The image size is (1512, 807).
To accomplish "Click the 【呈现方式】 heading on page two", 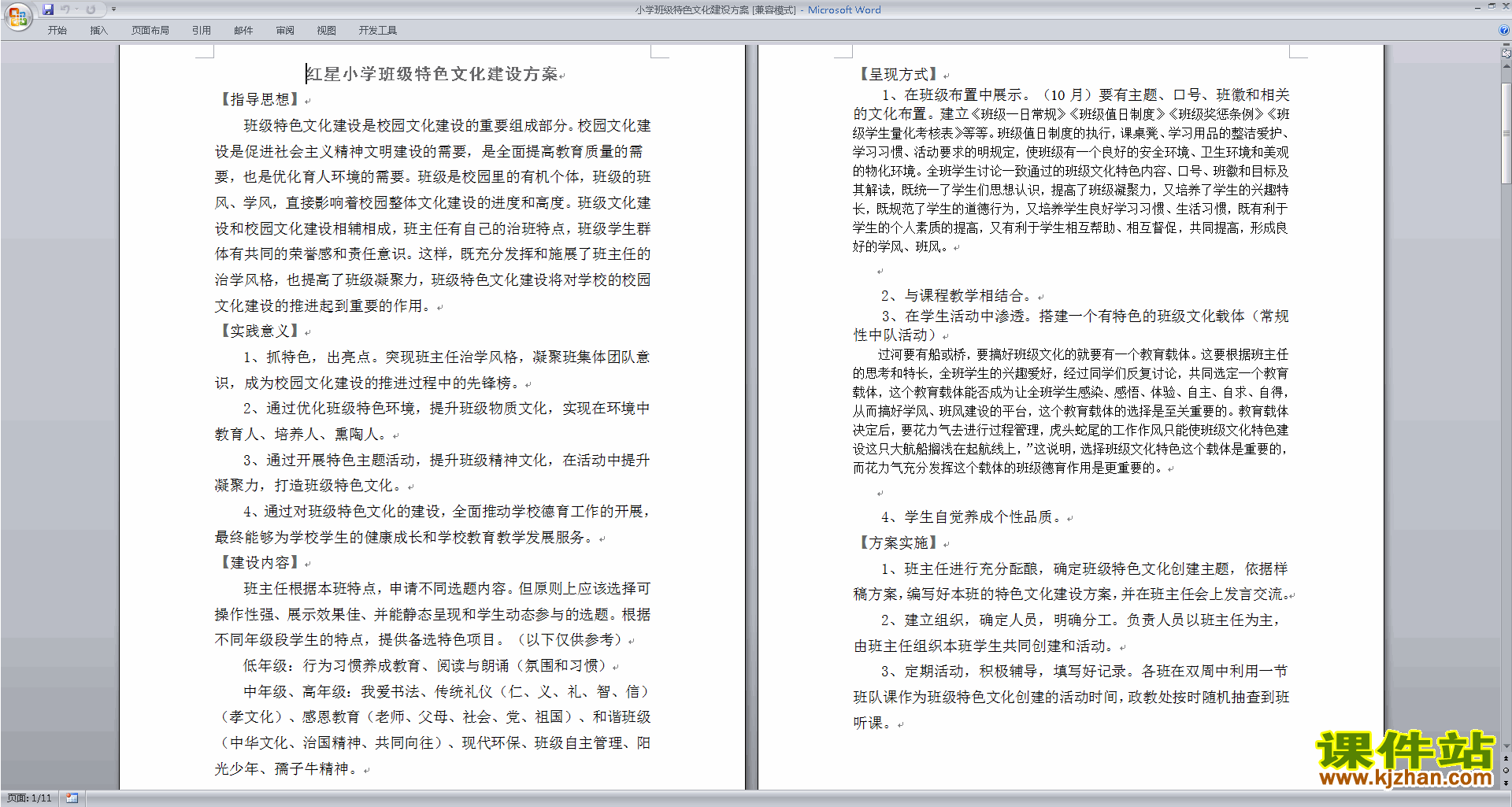I will click(x=898, y=74).
